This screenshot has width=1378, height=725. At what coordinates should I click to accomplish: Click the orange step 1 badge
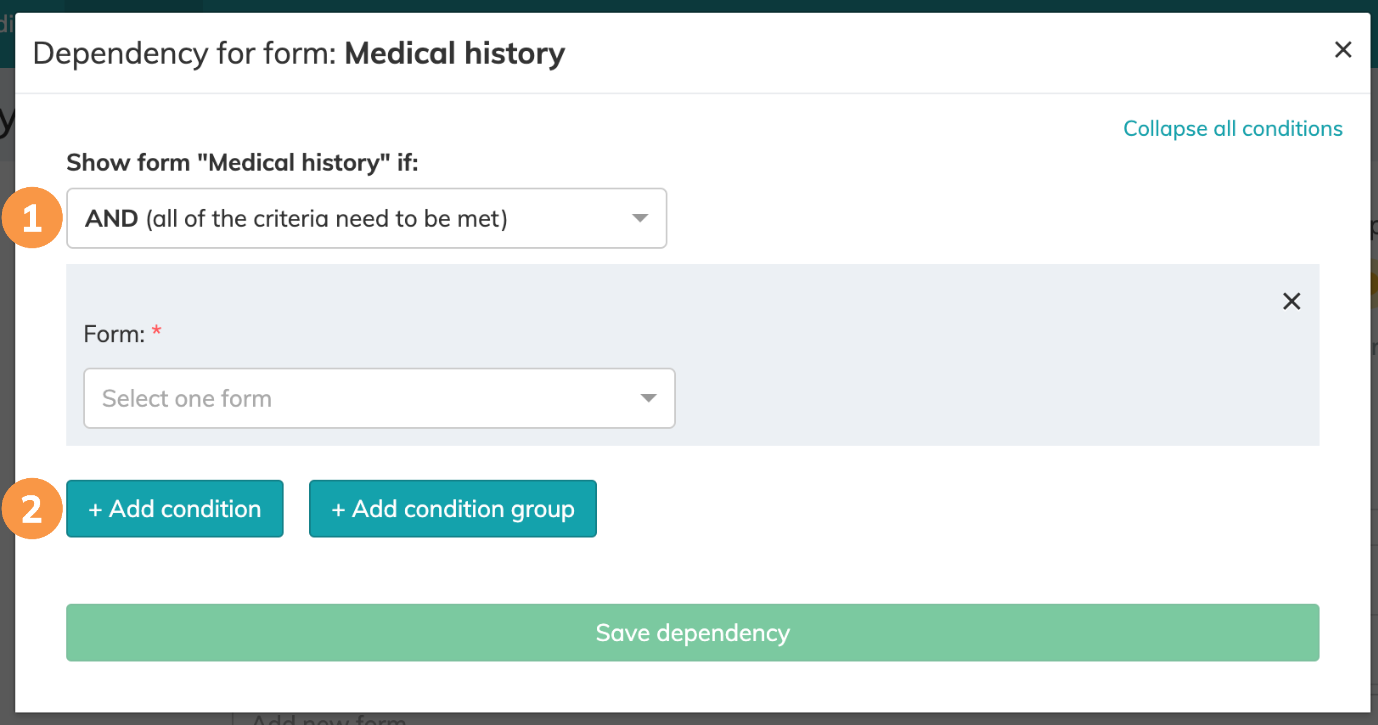pos(33,218)
